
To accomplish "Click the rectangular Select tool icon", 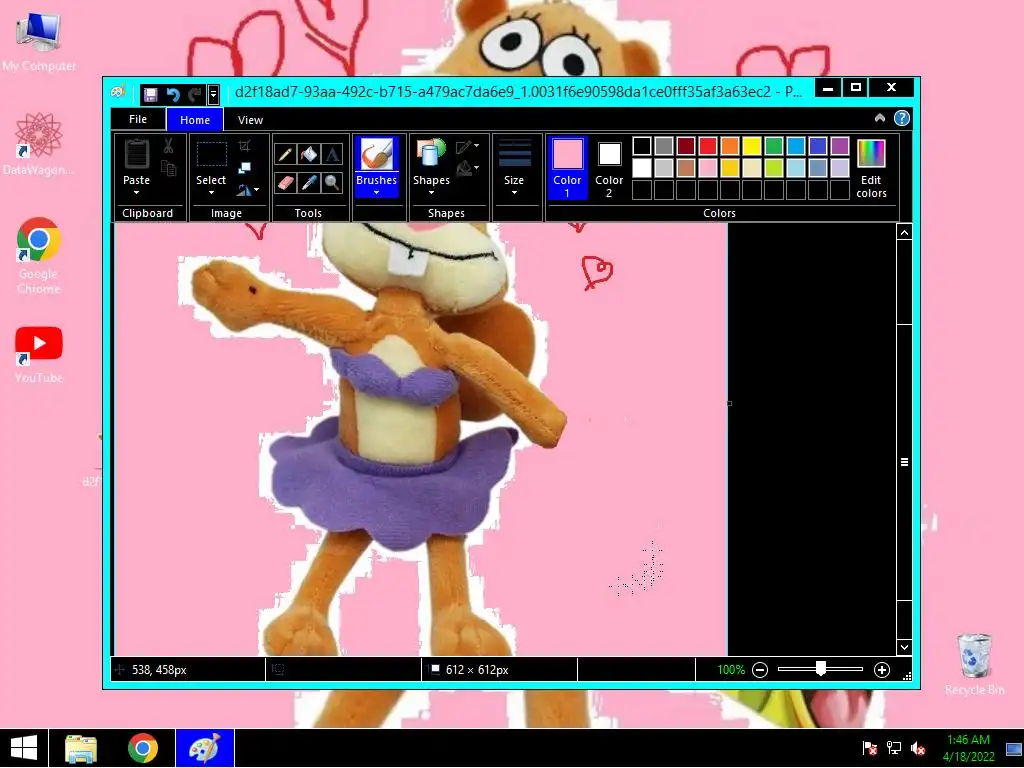I will (x=212, y=155).
